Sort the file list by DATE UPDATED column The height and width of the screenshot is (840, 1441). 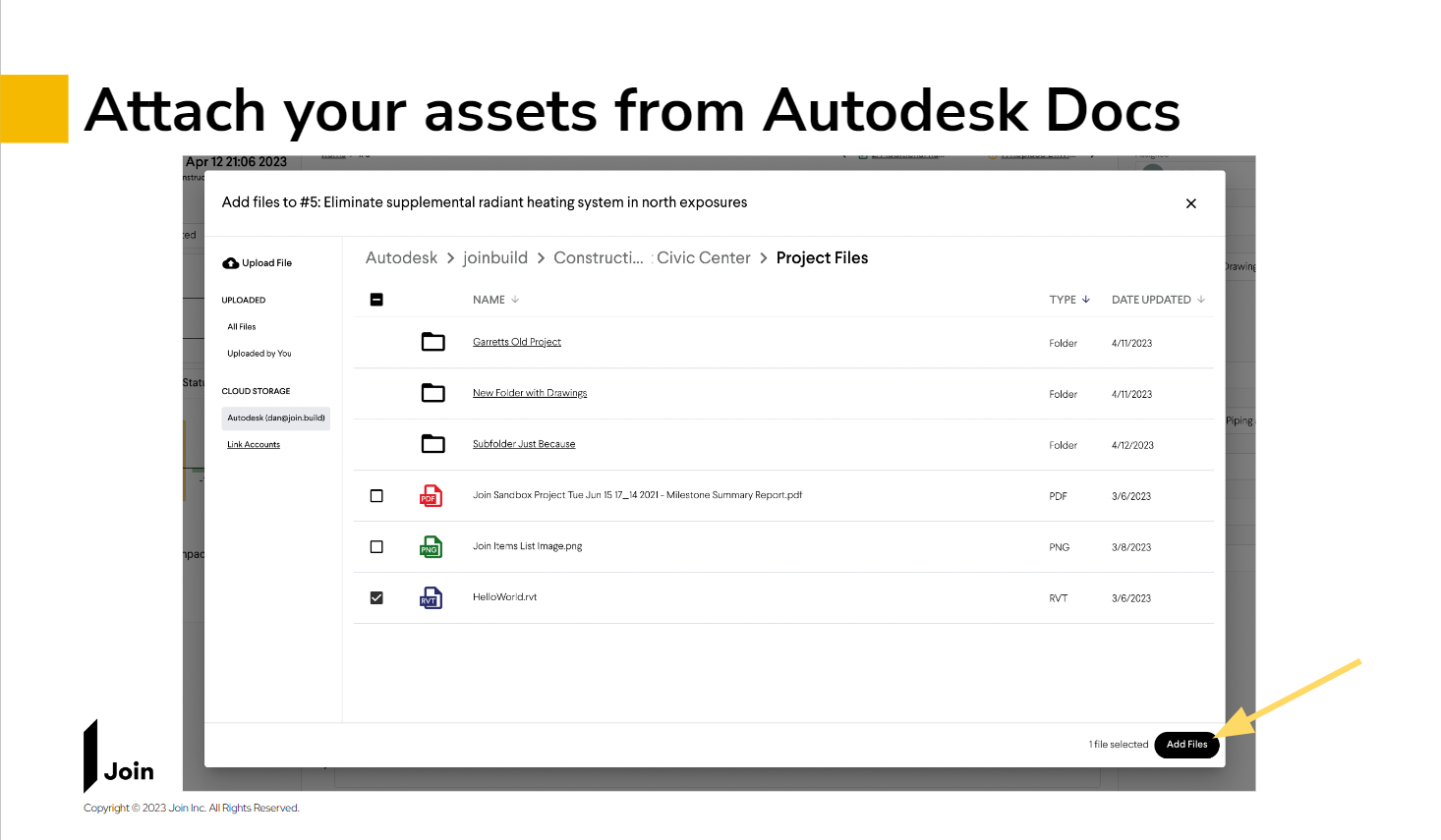1158,300
